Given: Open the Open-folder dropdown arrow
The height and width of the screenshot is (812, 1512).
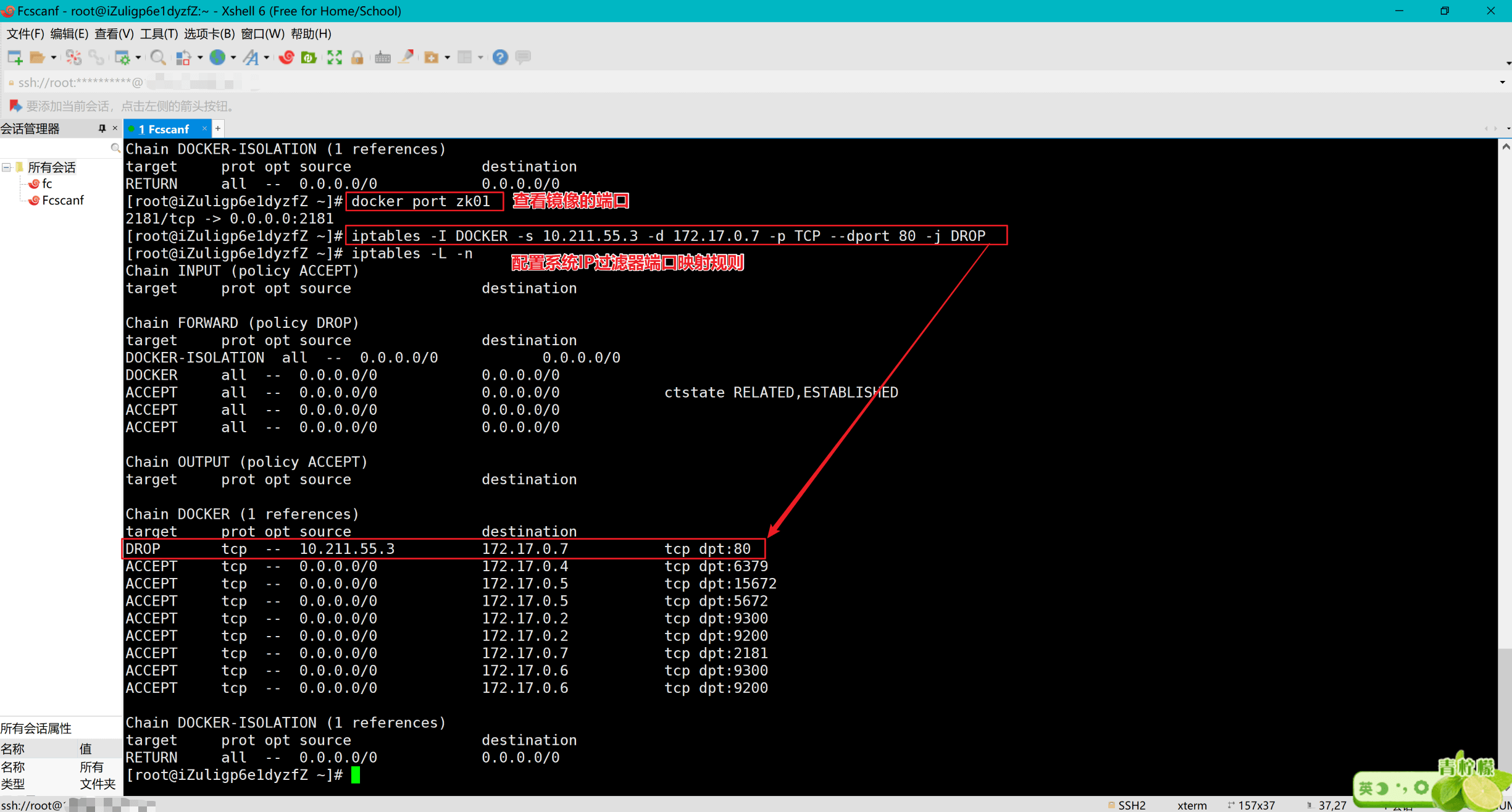Looking at the screenshot, I should pyautogui.click(x=54, y=57).
